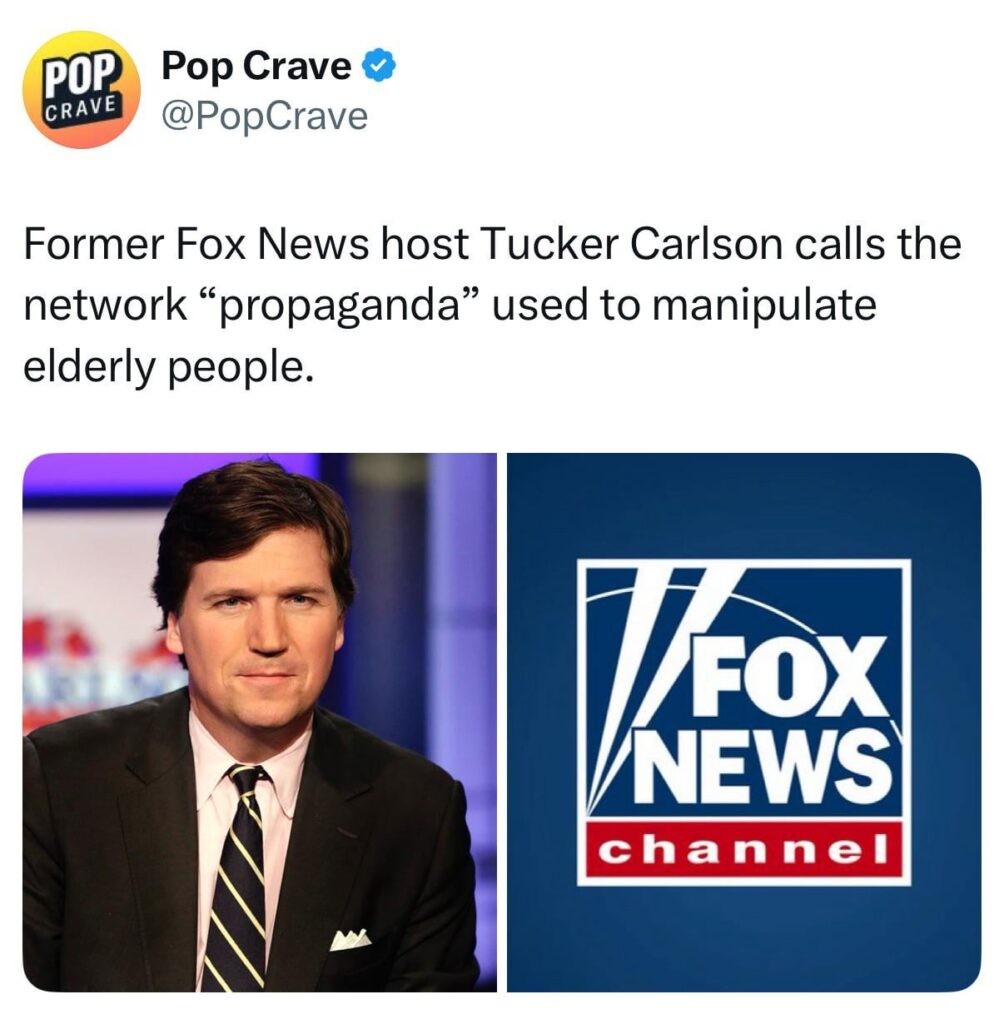Open the @PopCrave handle link

265,116
